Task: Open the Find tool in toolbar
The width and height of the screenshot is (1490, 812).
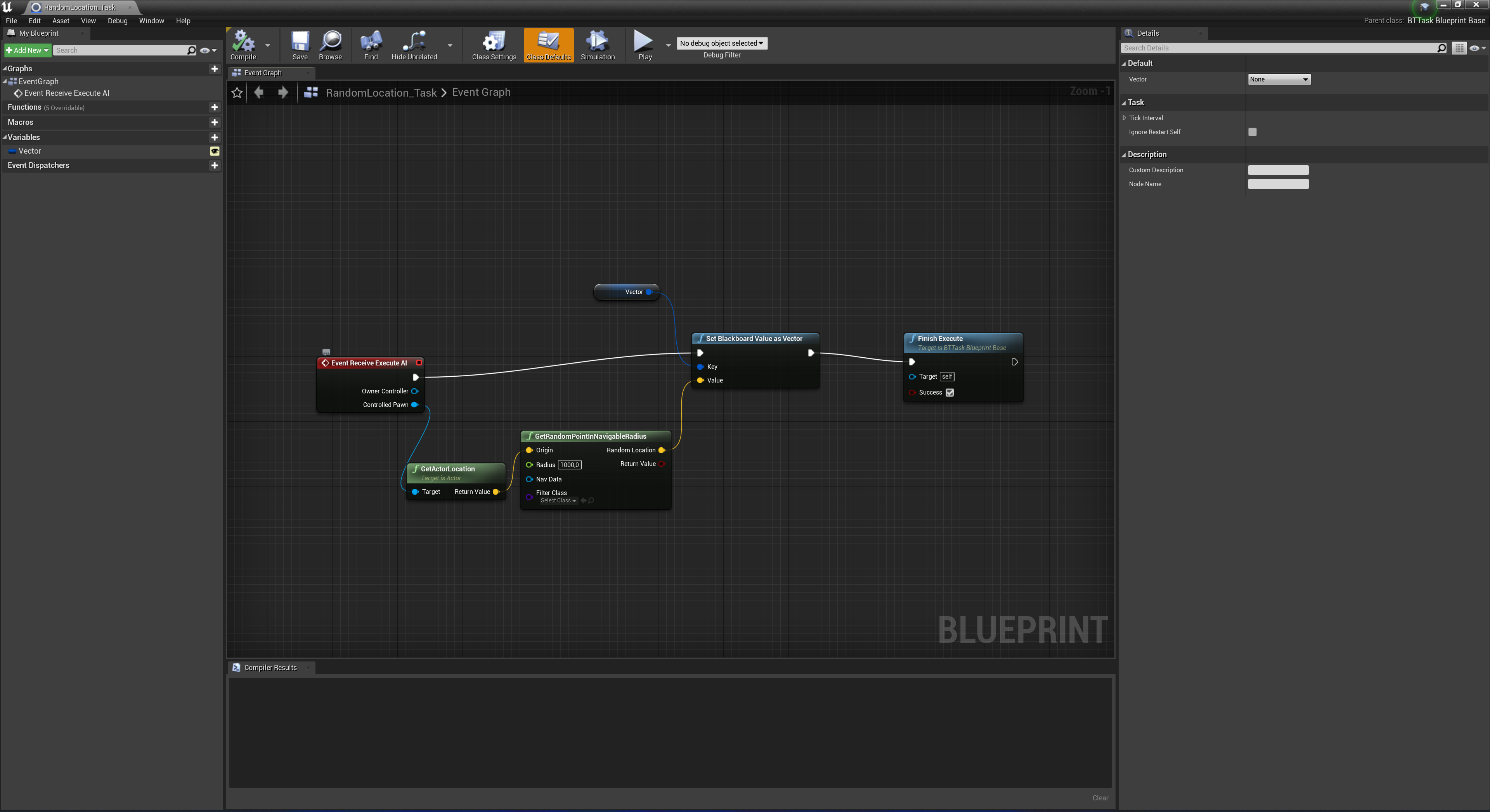Action: point(371,45)
